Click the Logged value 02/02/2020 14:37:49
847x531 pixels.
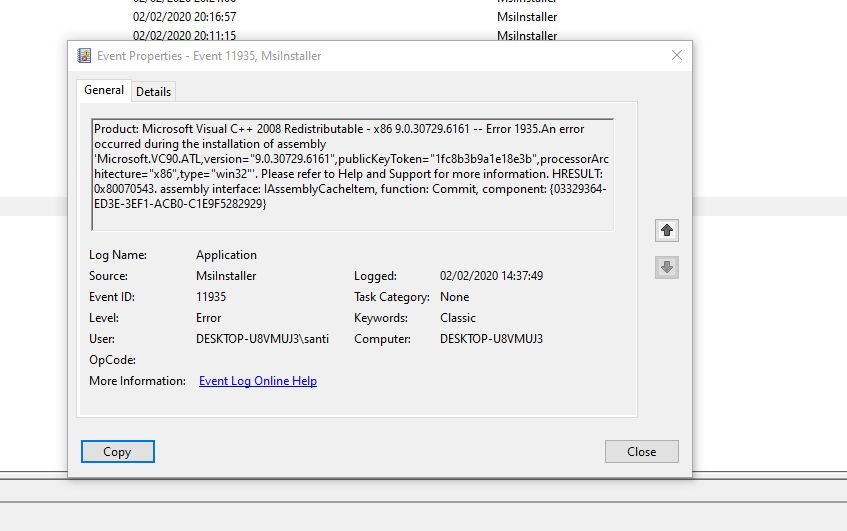click(x=491, y=276)
